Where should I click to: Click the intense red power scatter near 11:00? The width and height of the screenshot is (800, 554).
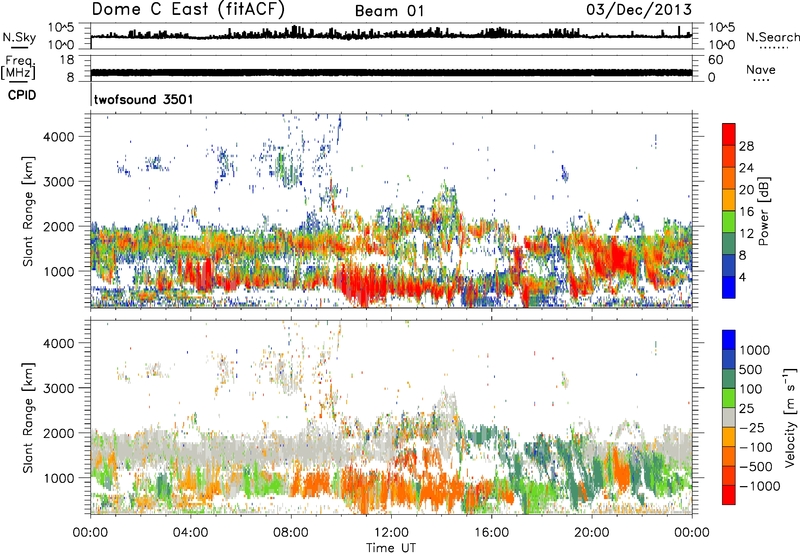pos(363,286)
